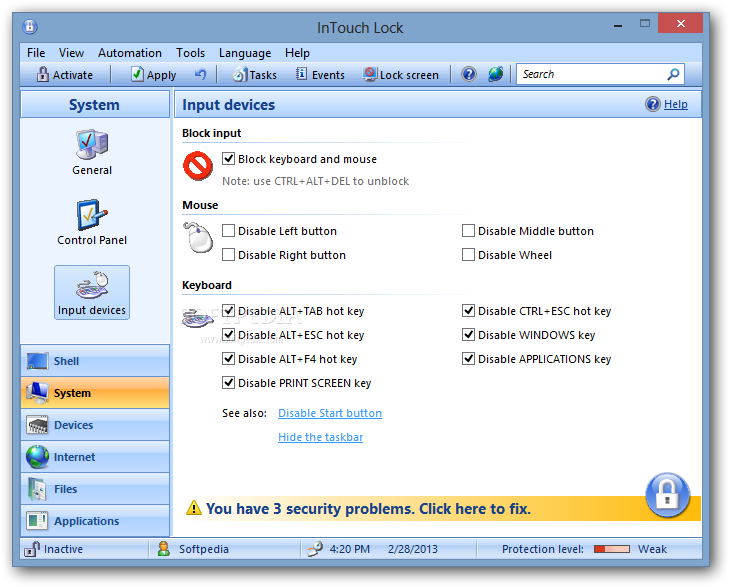The width and height of the screenshot is (730, 587).
Task: Click the Protection level indicator bar
Action: click(x=612, y=549)
